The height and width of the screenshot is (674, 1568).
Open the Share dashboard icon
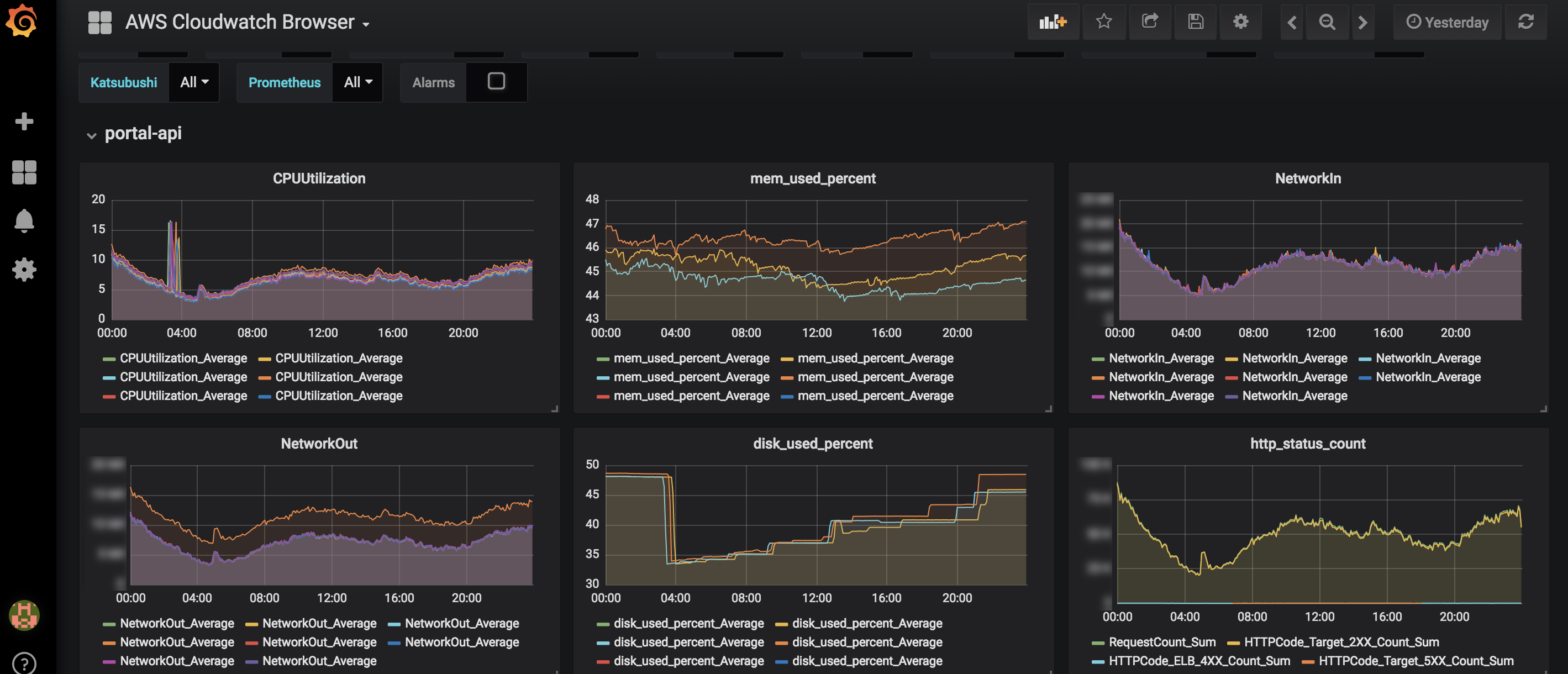1149,23
